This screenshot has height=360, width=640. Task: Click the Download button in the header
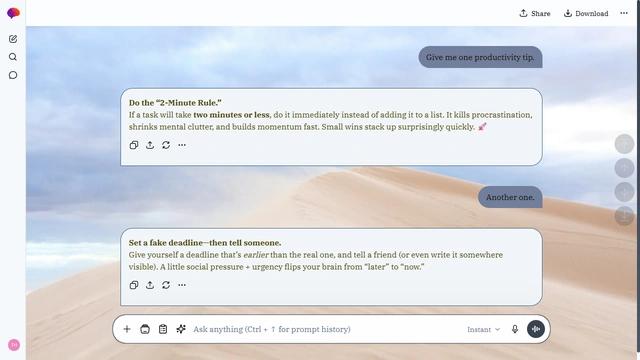(586, 13)
